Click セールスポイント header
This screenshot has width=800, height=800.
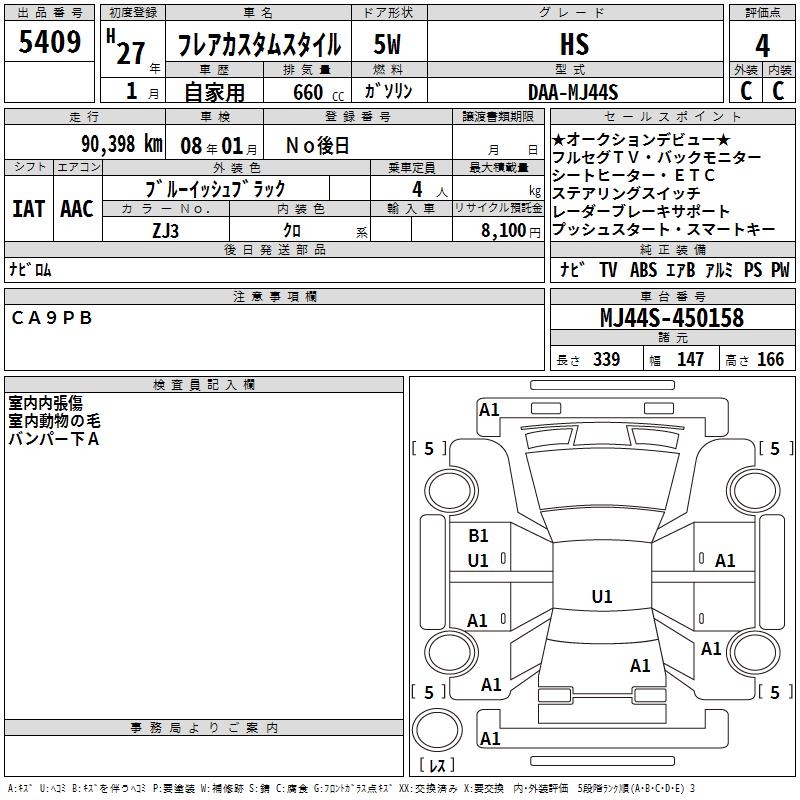tap(672, 117)
